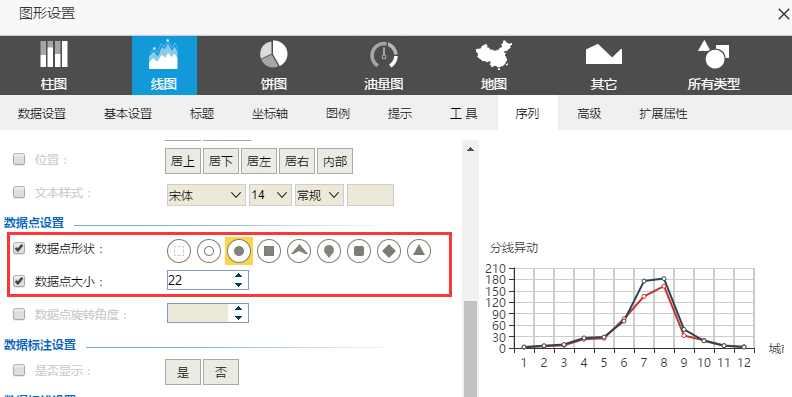Click the 分线异动 line chart preview
This screenshot has height=397, width=792.
[634, 307]
